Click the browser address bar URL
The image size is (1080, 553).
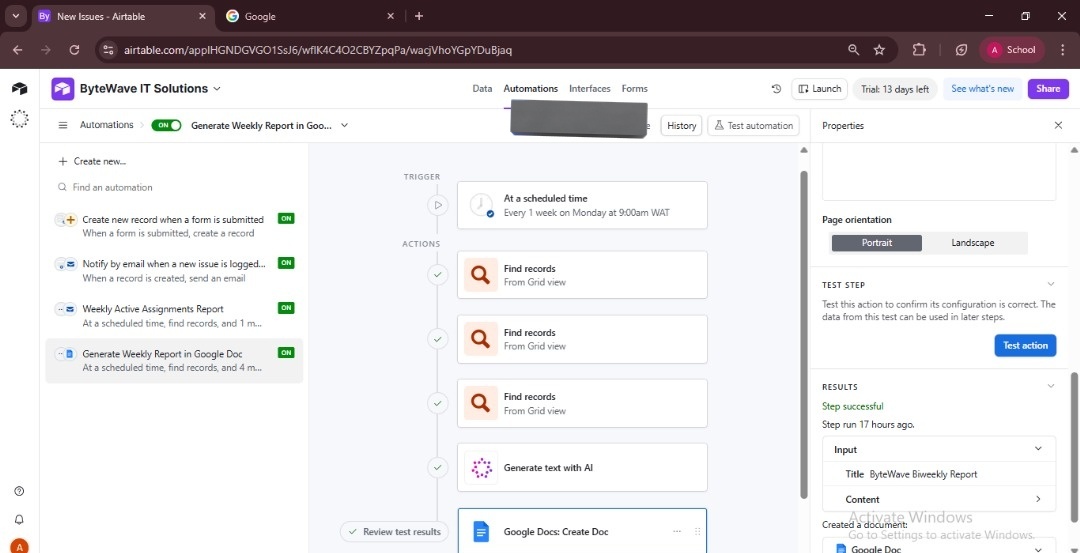pyautogui.click(x=318, y=50)
